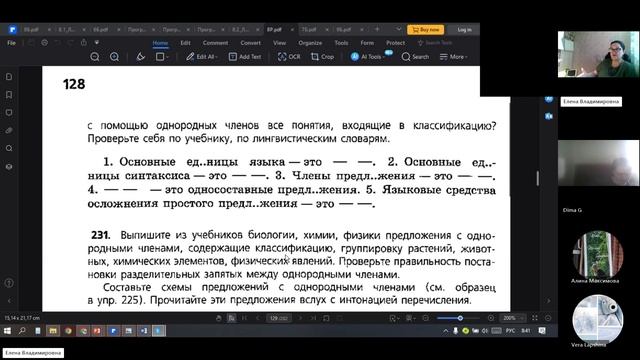Switch to the Home ribbon tab
The image size is (640, 360).
tap(160, 43)
